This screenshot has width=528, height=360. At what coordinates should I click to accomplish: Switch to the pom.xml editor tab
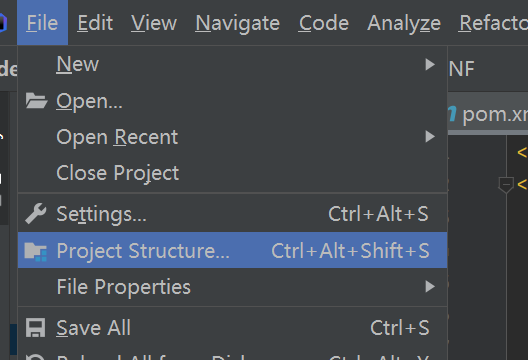tap(488, 114)
